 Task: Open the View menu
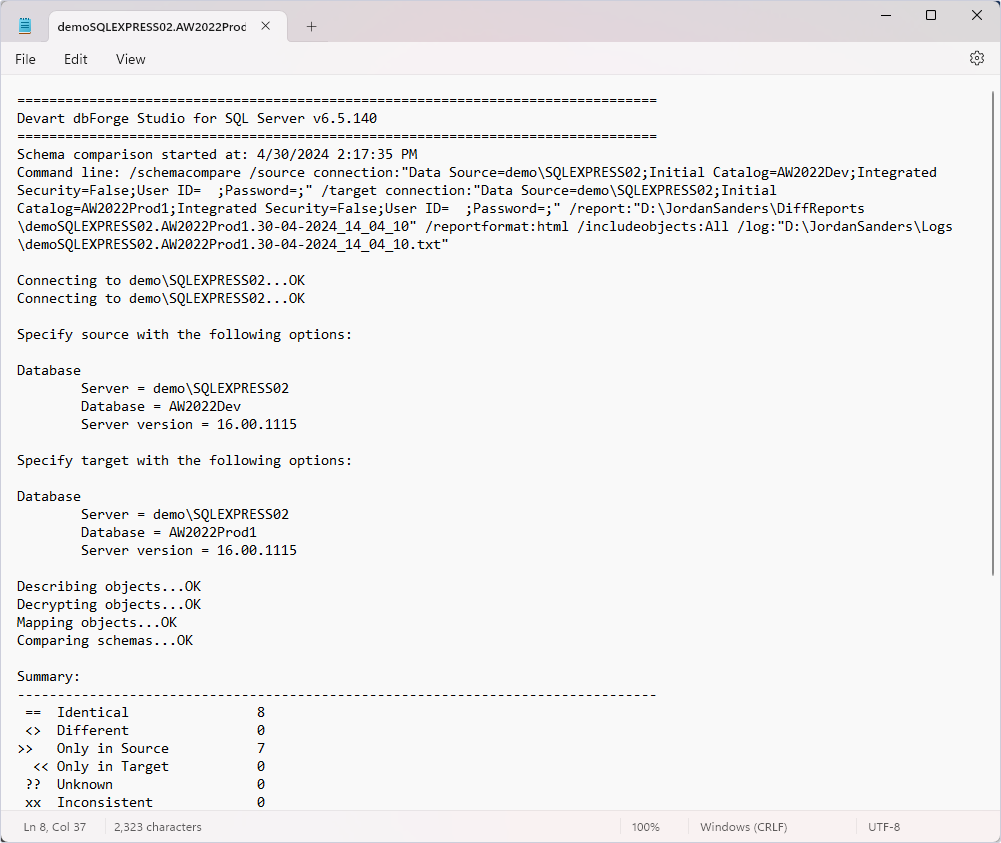click(130, 59)
